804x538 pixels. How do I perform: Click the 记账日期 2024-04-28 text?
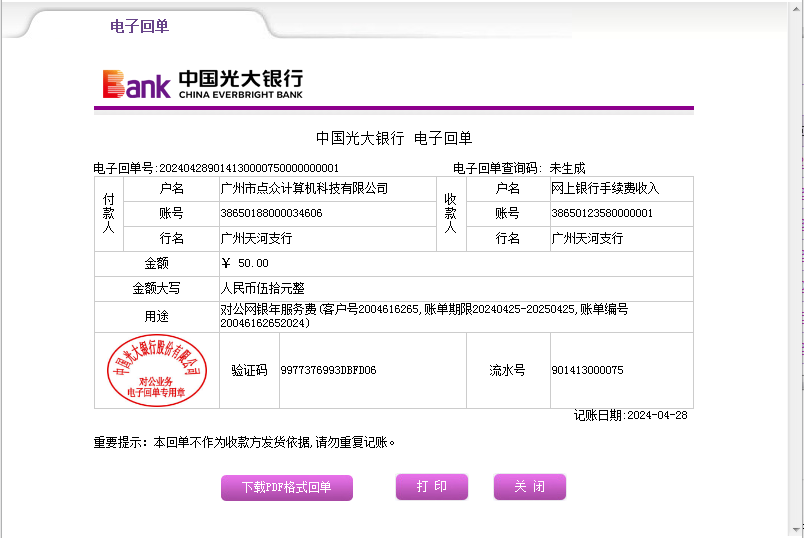630,415
